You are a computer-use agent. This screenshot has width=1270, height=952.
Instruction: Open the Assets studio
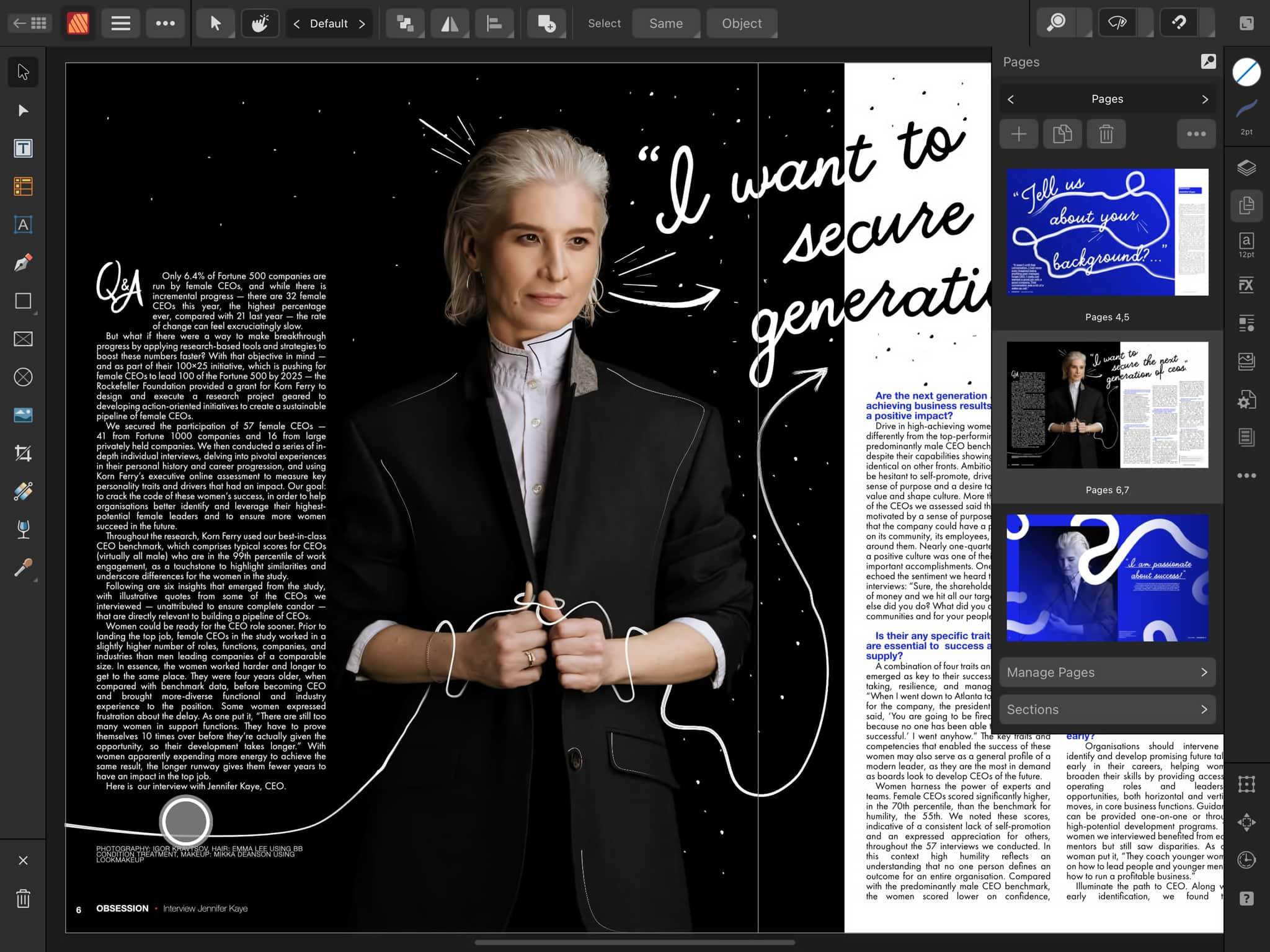coord(1246,361)
